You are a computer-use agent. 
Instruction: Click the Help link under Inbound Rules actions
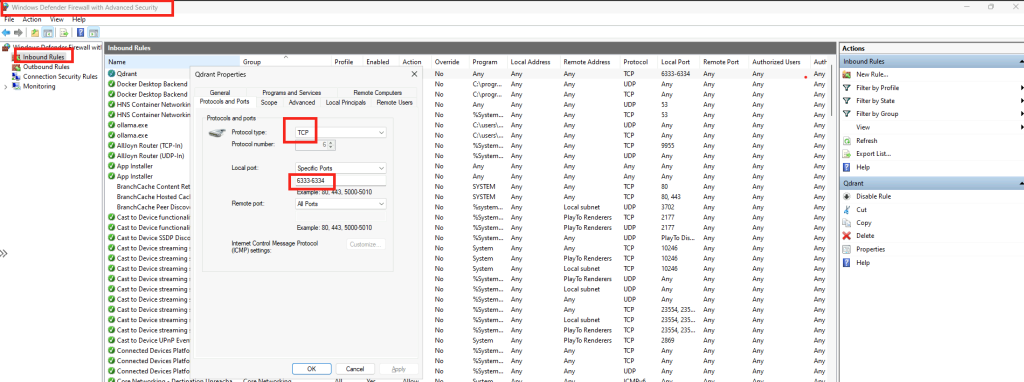click(863, 167)
